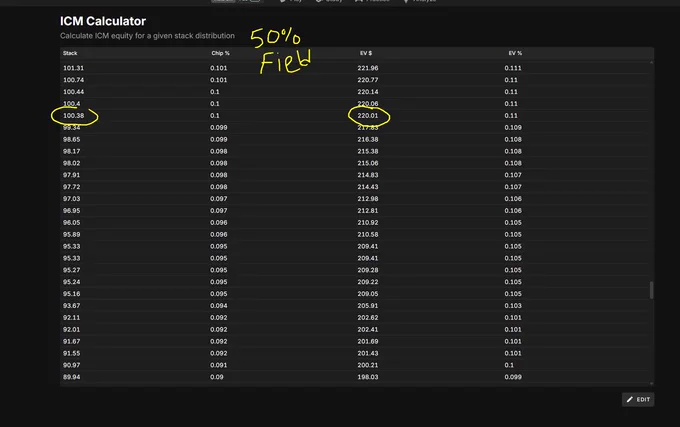Select stack value 91.55

click(x=72, y=353)
